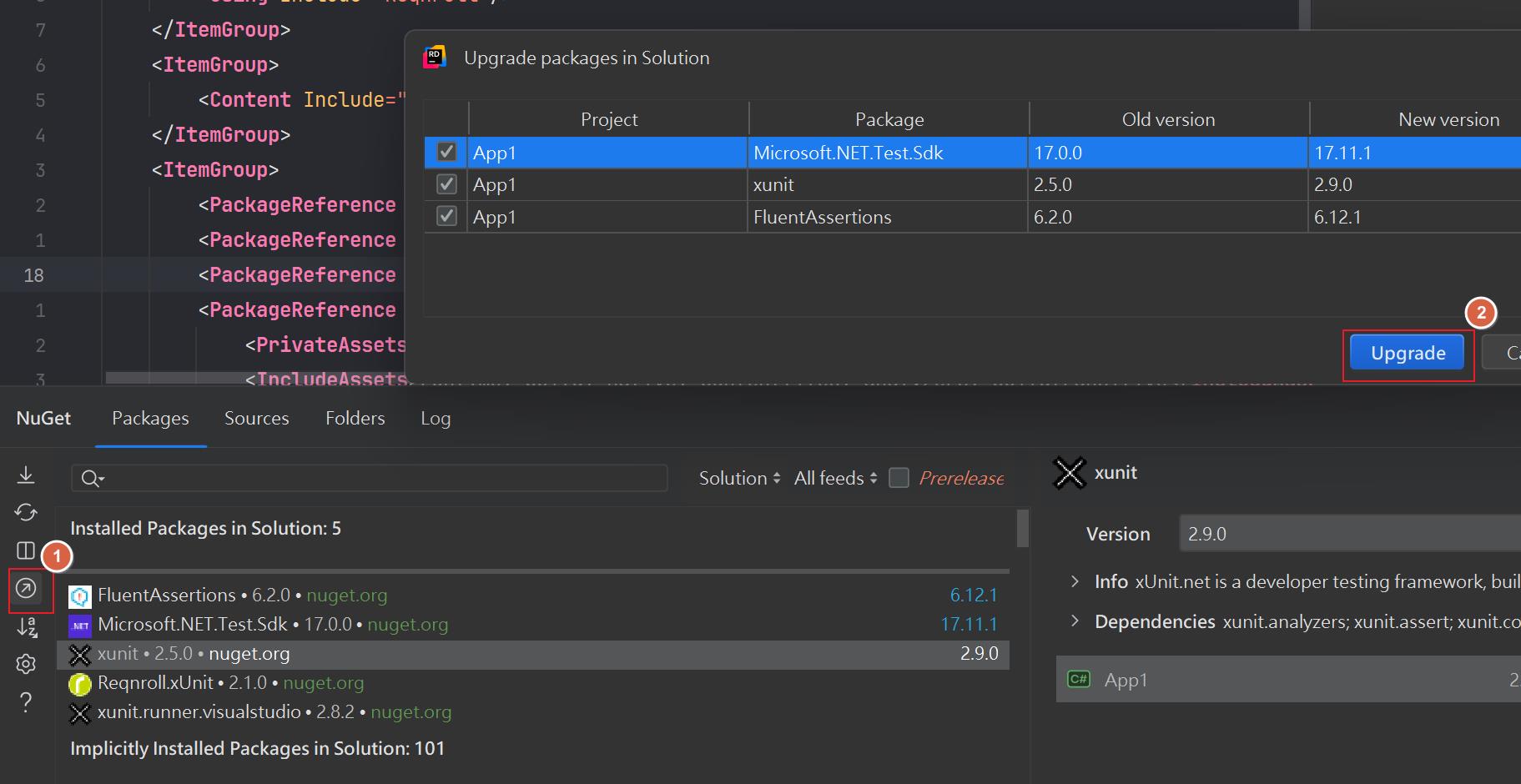This screenshot has width=1521, height=784.
Task: Uncheck the xunit package upgrade checkbox
Action: tap(447, 184)
